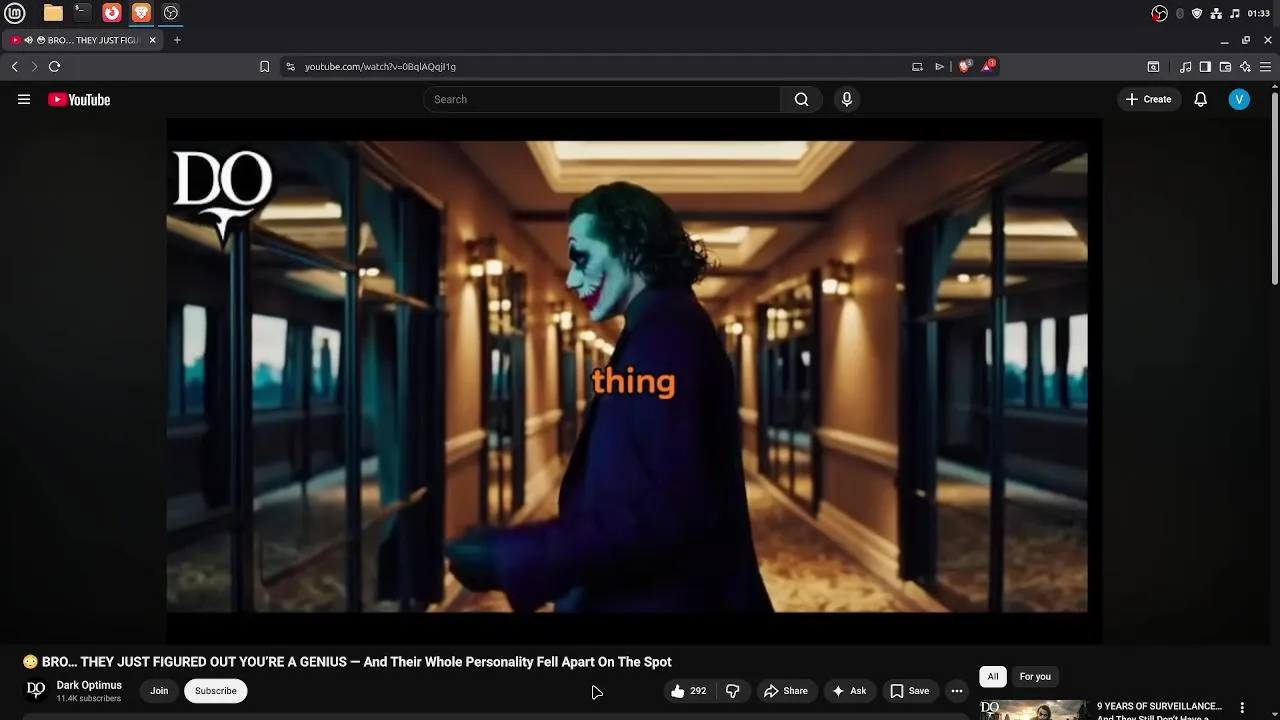Viewport: 1280px width, 720px height.
Task: Select the For you filter chip
Action: [x=1035, y=677]
